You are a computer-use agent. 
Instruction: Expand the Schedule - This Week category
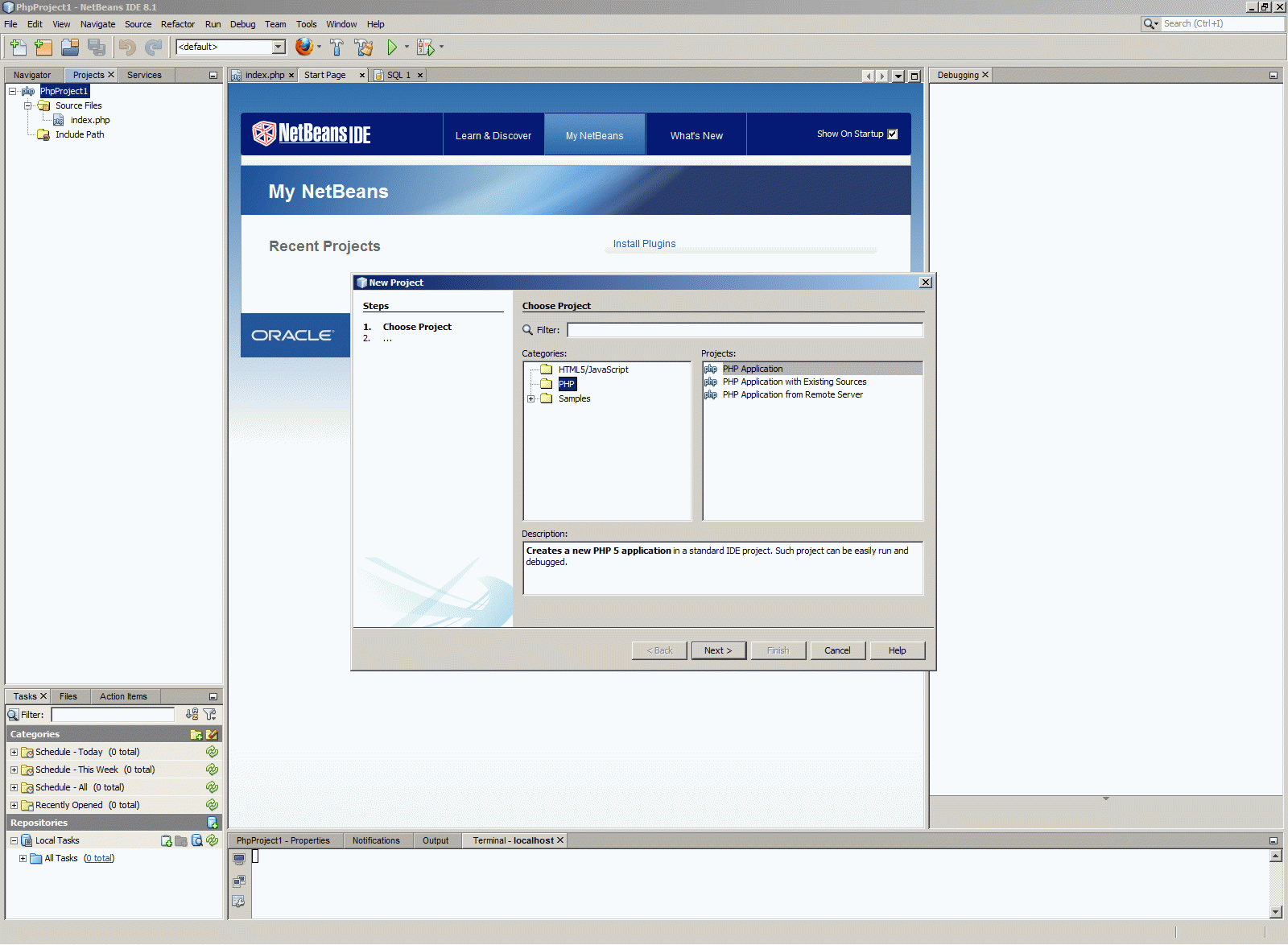(14, 770)
